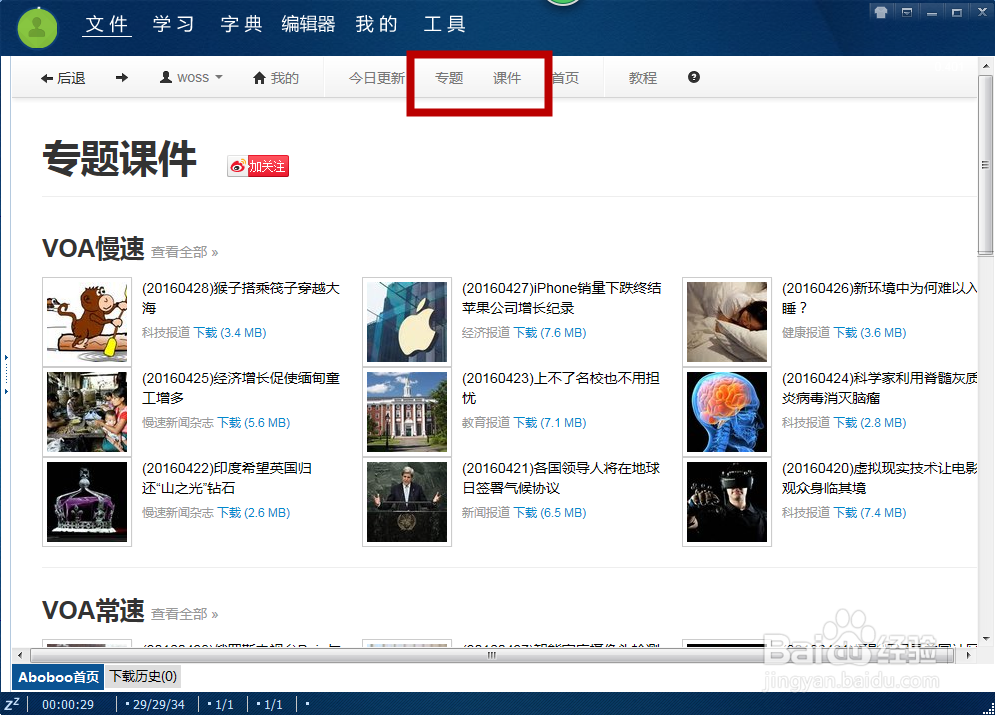Open the 今日更新 tab

377,78
